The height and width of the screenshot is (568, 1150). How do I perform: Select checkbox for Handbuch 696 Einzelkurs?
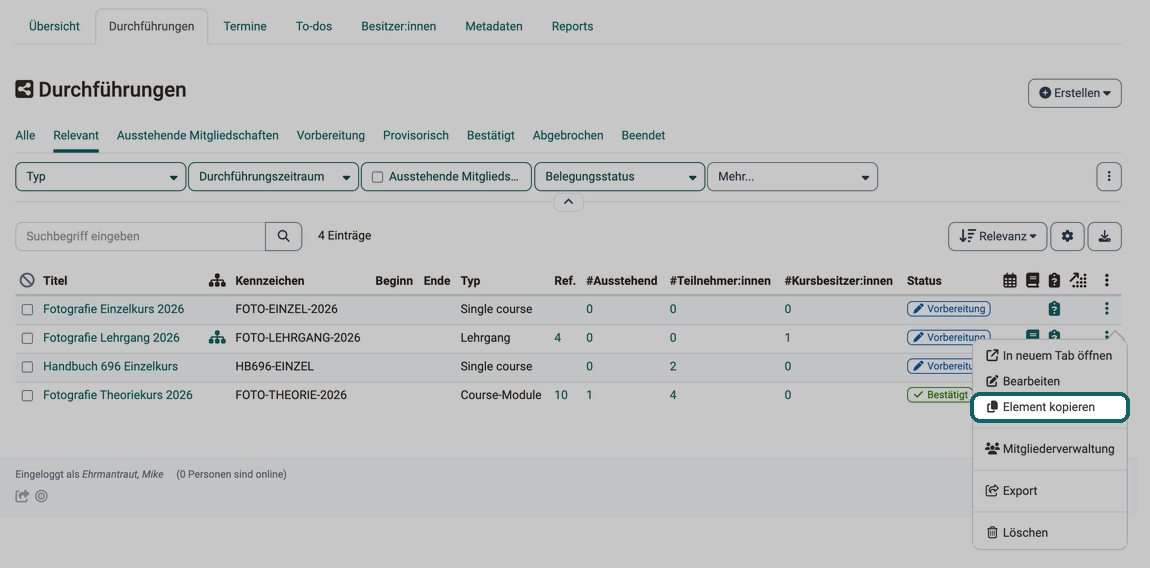[x=27, y=367]
